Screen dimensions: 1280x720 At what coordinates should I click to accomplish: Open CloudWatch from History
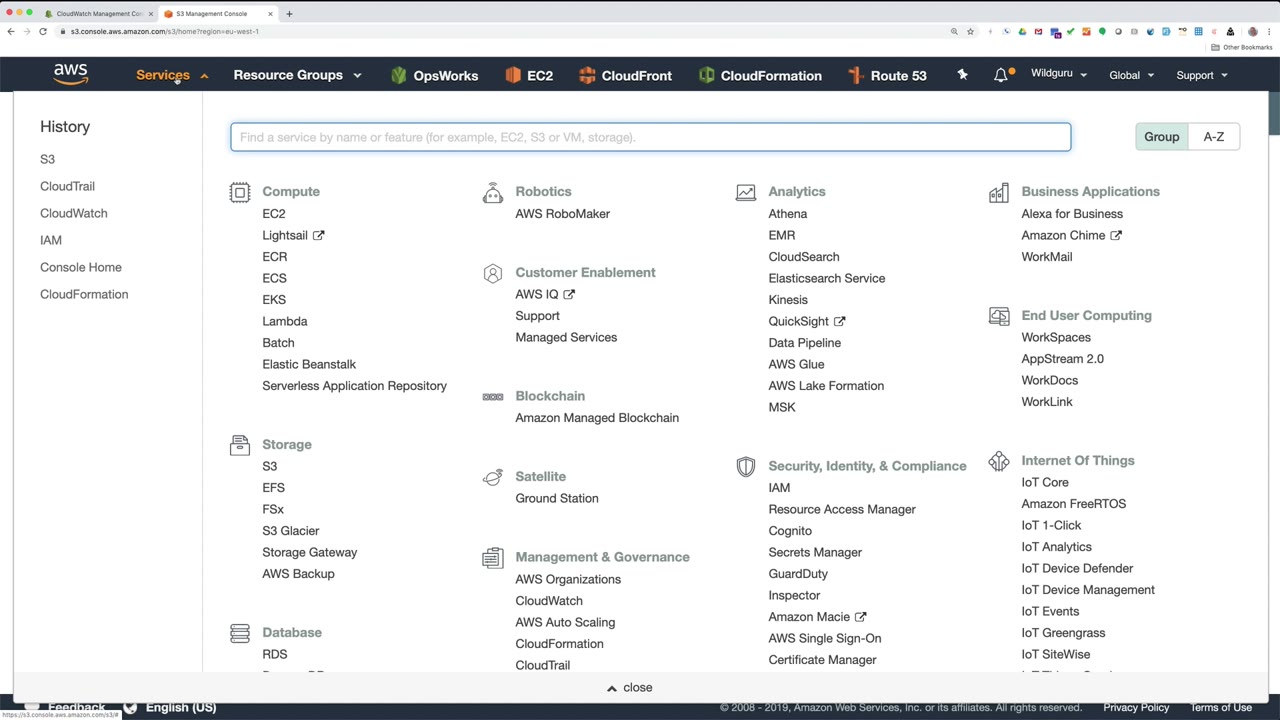tap(73, 213)
